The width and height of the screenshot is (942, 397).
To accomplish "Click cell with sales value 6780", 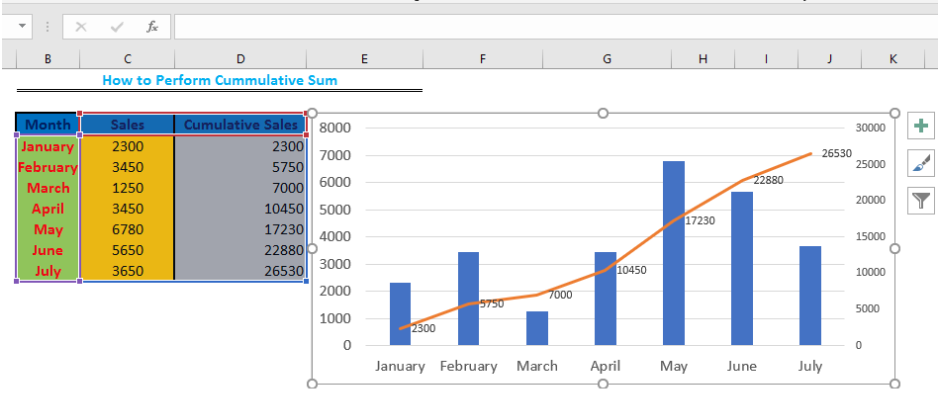I will 127,229.
